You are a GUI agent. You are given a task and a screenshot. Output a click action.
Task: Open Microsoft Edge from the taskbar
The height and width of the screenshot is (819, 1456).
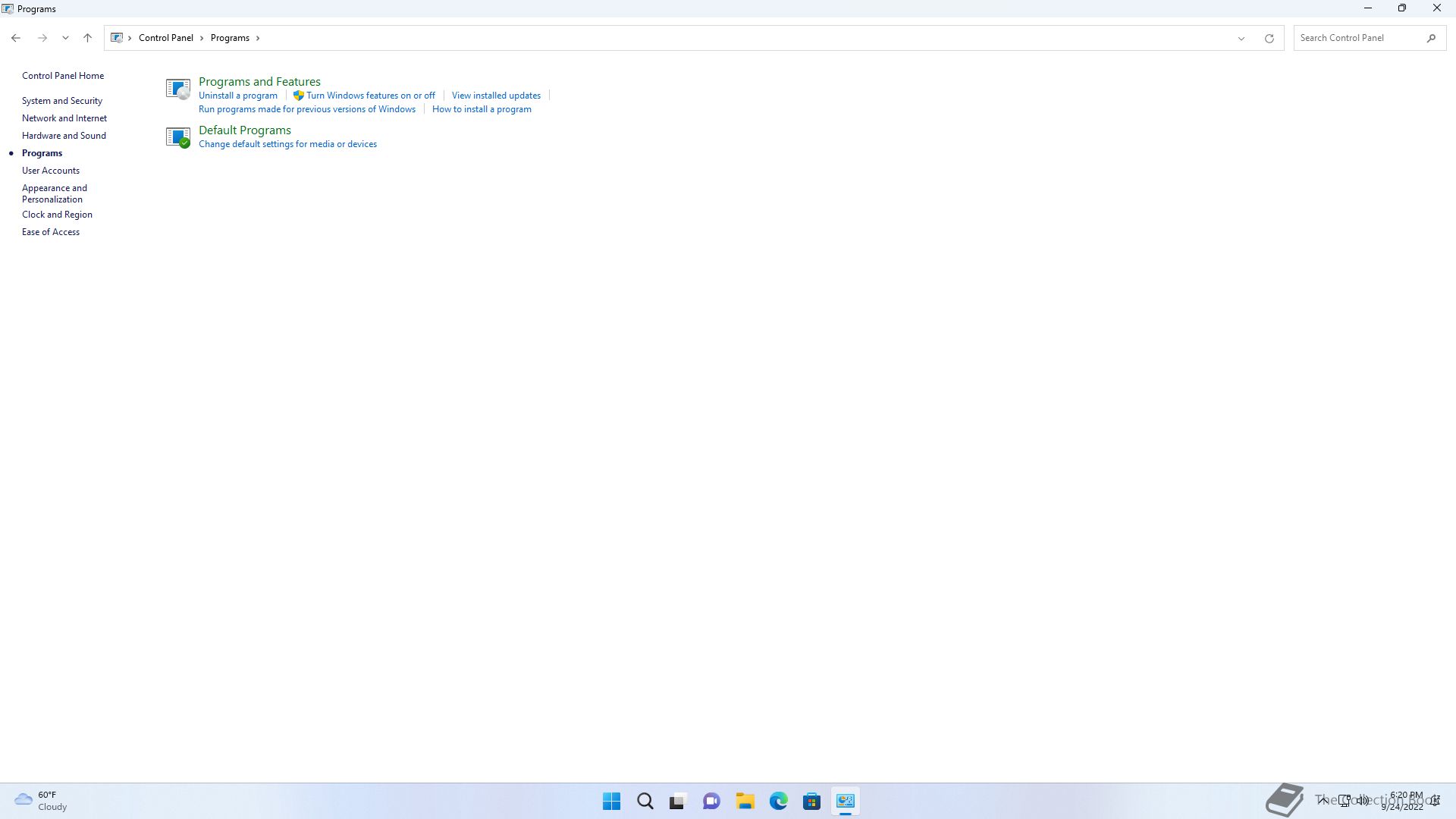point(778,802)
